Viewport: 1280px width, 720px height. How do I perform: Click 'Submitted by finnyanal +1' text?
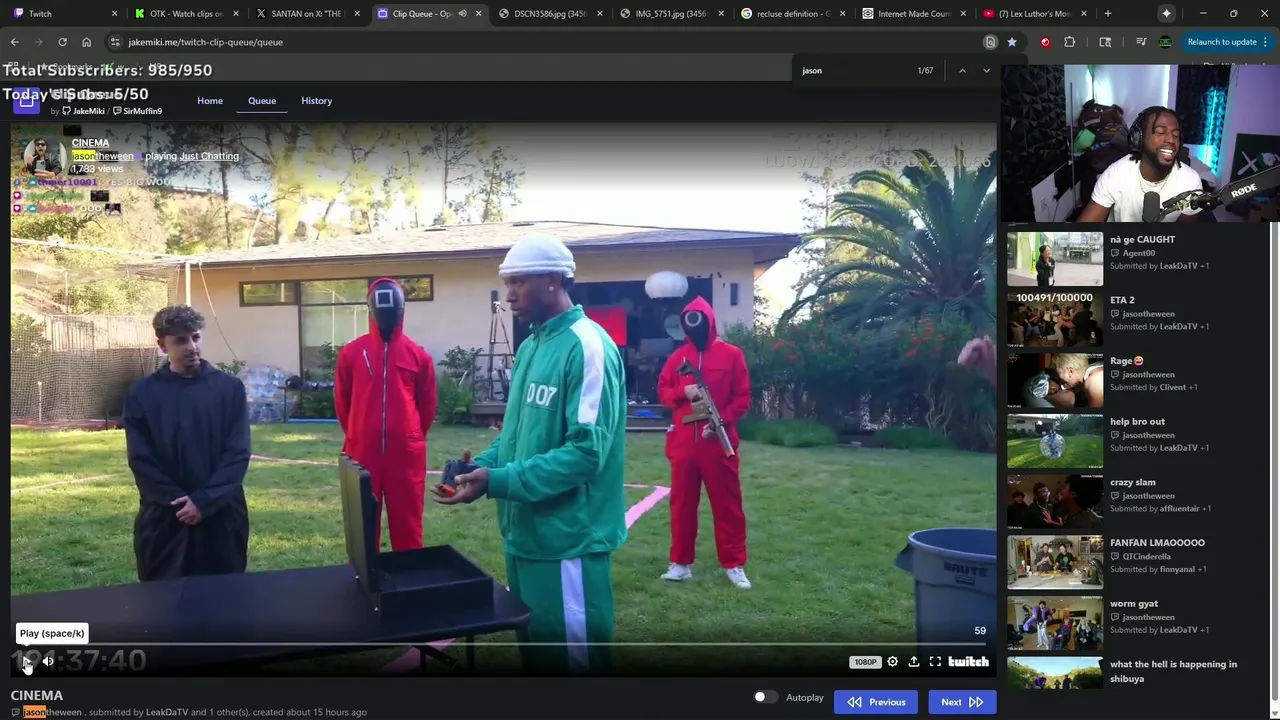[1158, 569]
